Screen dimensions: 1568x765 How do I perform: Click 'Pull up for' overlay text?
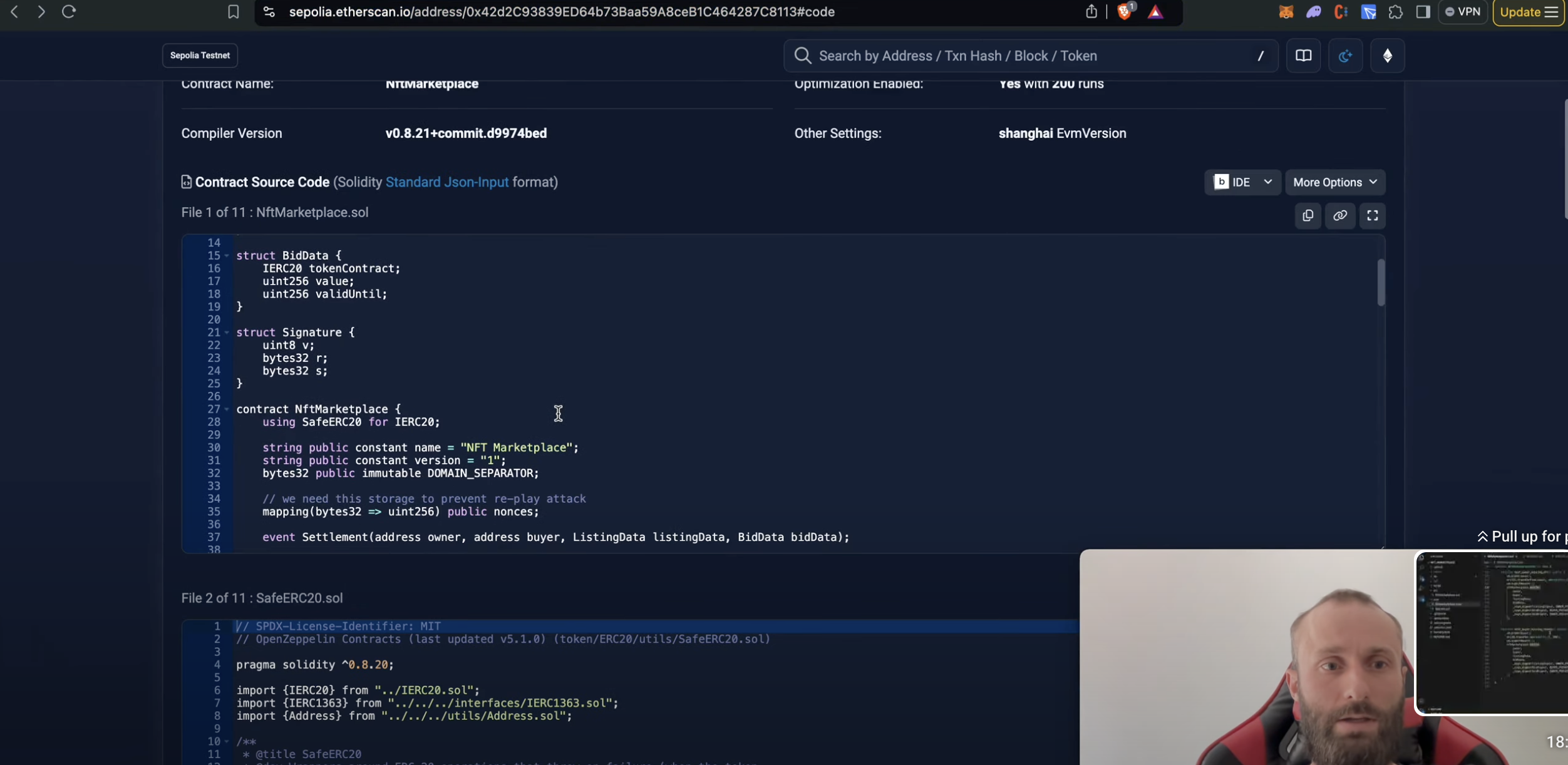(x=1523, y=537)
